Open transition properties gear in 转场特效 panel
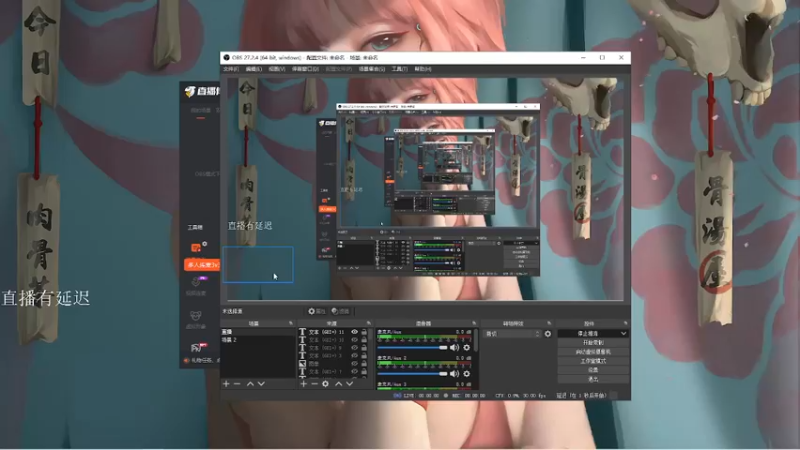The image size is (800, 450). pos(547,334)
